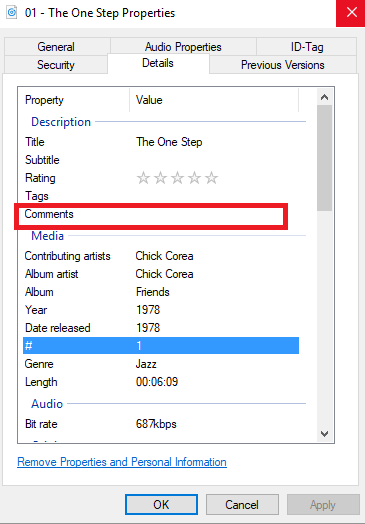Select the Details tab

coord(158,63)
